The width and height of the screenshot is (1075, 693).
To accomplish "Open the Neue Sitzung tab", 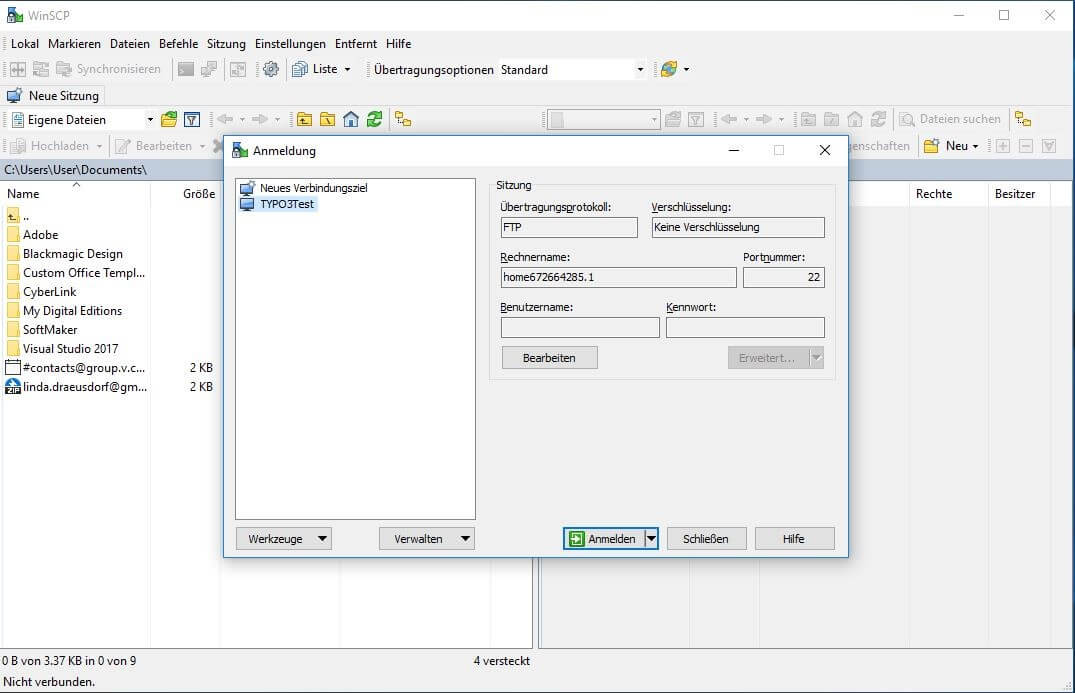I will click(x=53, y=95).
